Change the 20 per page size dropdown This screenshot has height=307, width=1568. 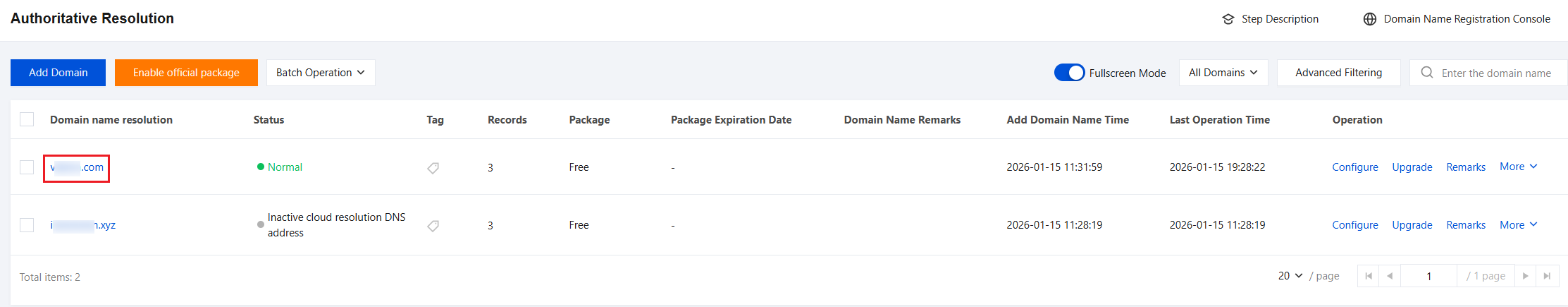1290,276
